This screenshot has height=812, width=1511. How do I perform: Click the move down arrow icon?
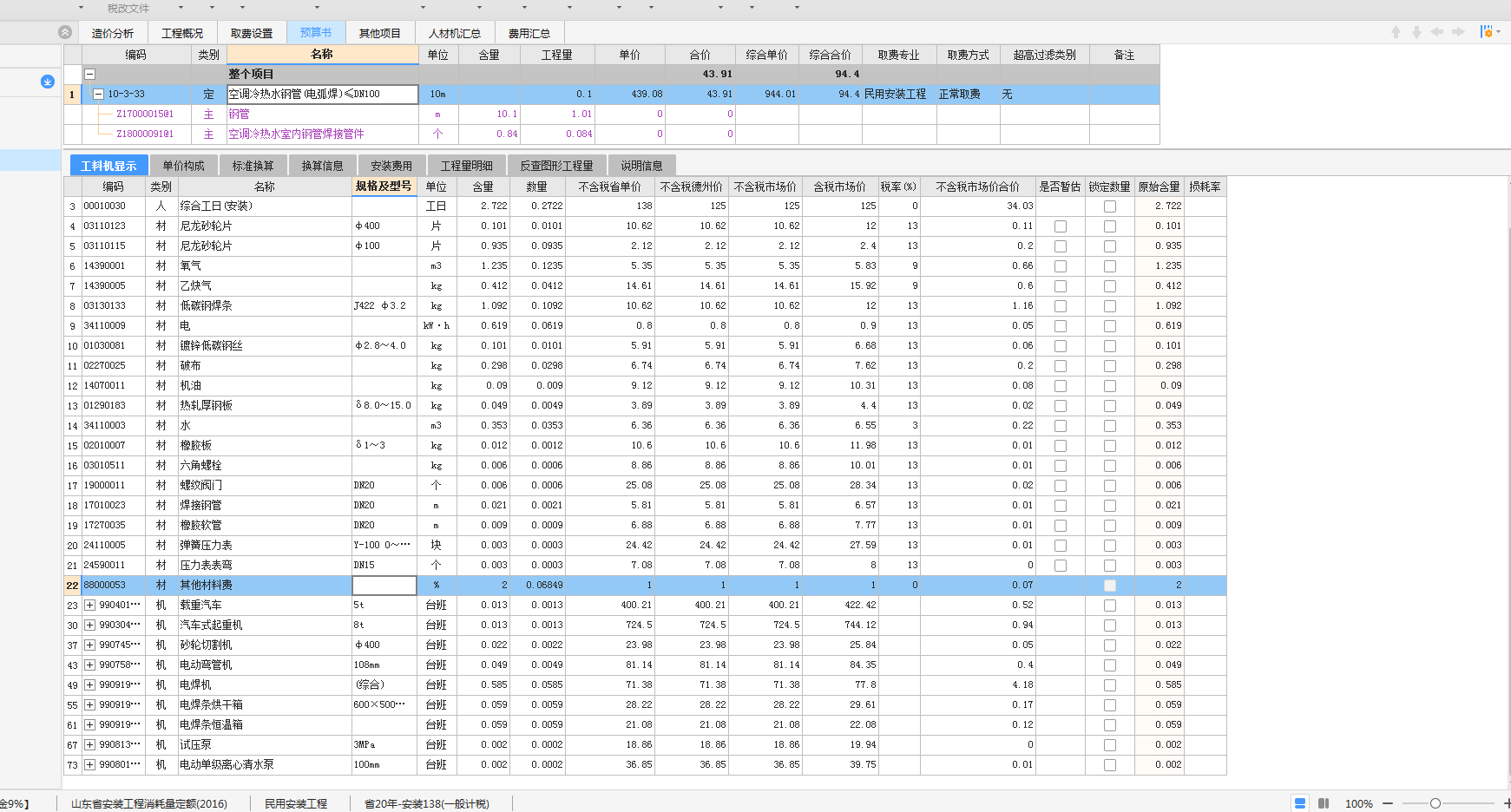point(1416,32)
